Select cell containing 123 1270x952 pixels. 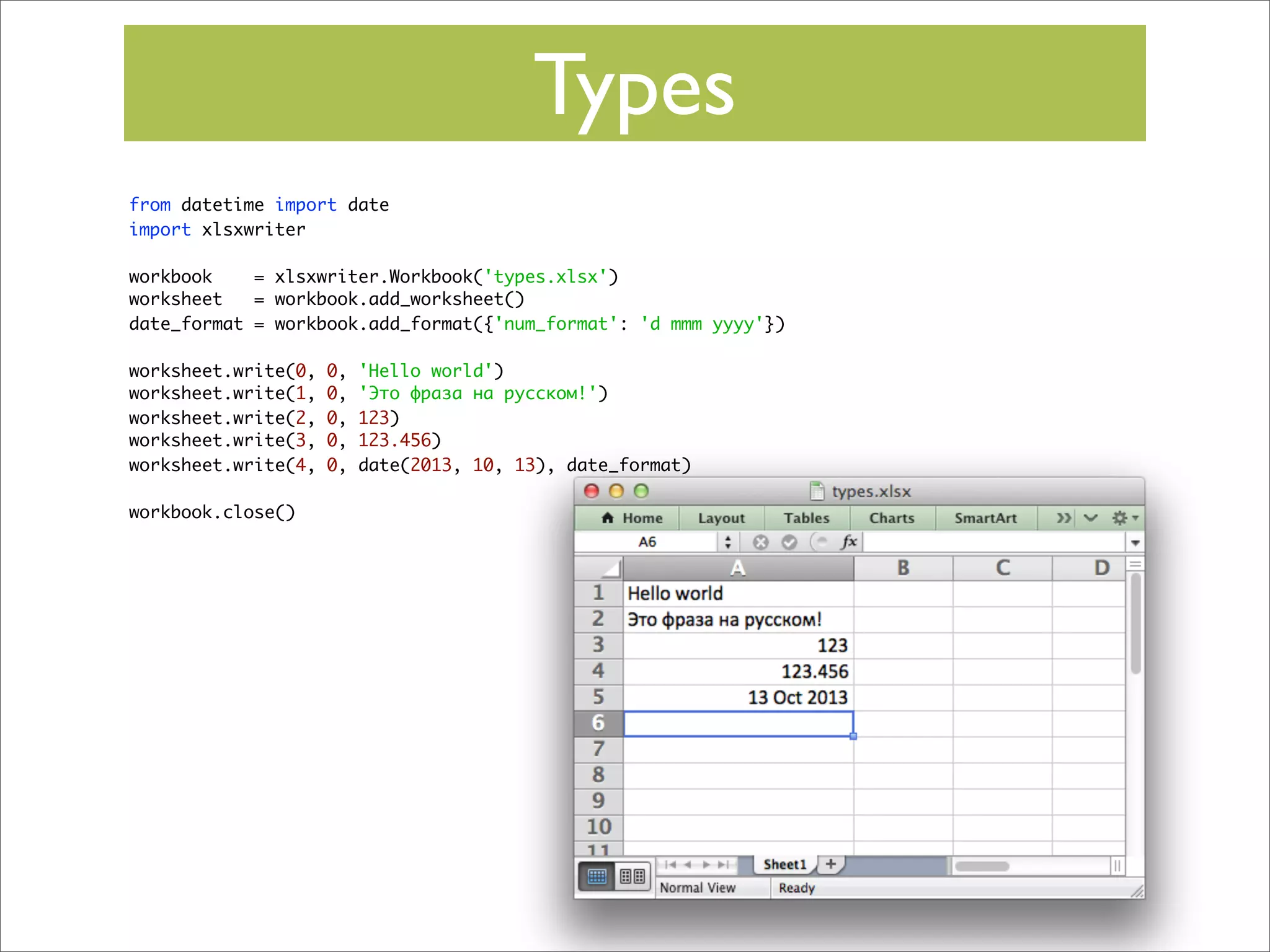738,646
